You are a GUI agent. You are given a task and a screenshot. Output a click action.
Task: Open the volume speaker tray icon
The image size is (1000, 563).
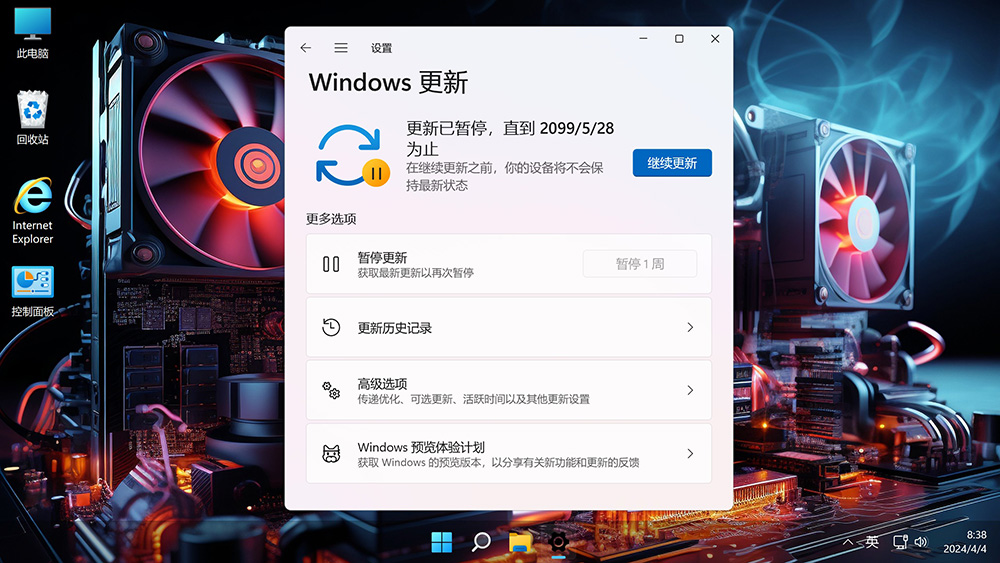pyautogui.click(x=921, y=542)
